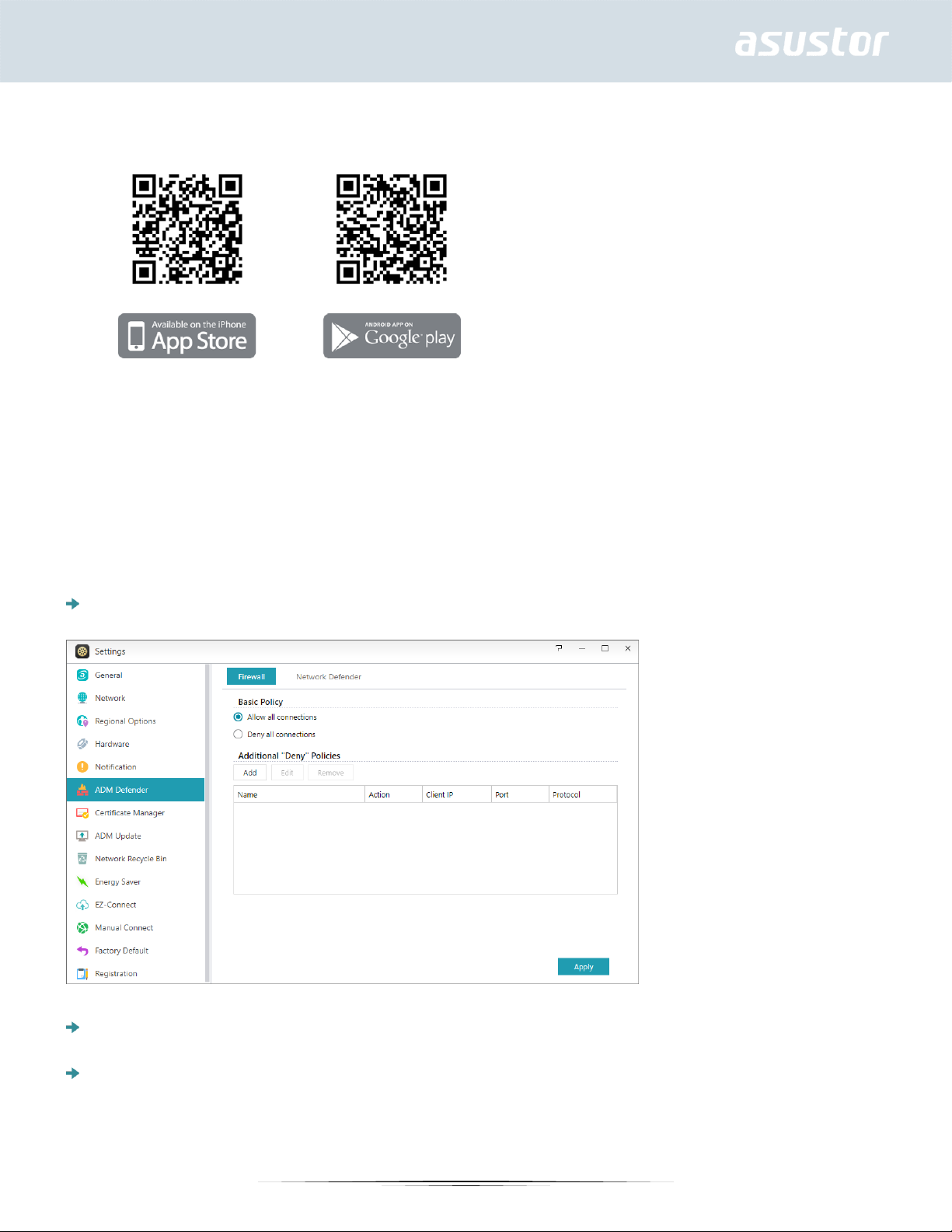Open EZ-Connect page
952x1232 pixels.
(x=136, y=905)
